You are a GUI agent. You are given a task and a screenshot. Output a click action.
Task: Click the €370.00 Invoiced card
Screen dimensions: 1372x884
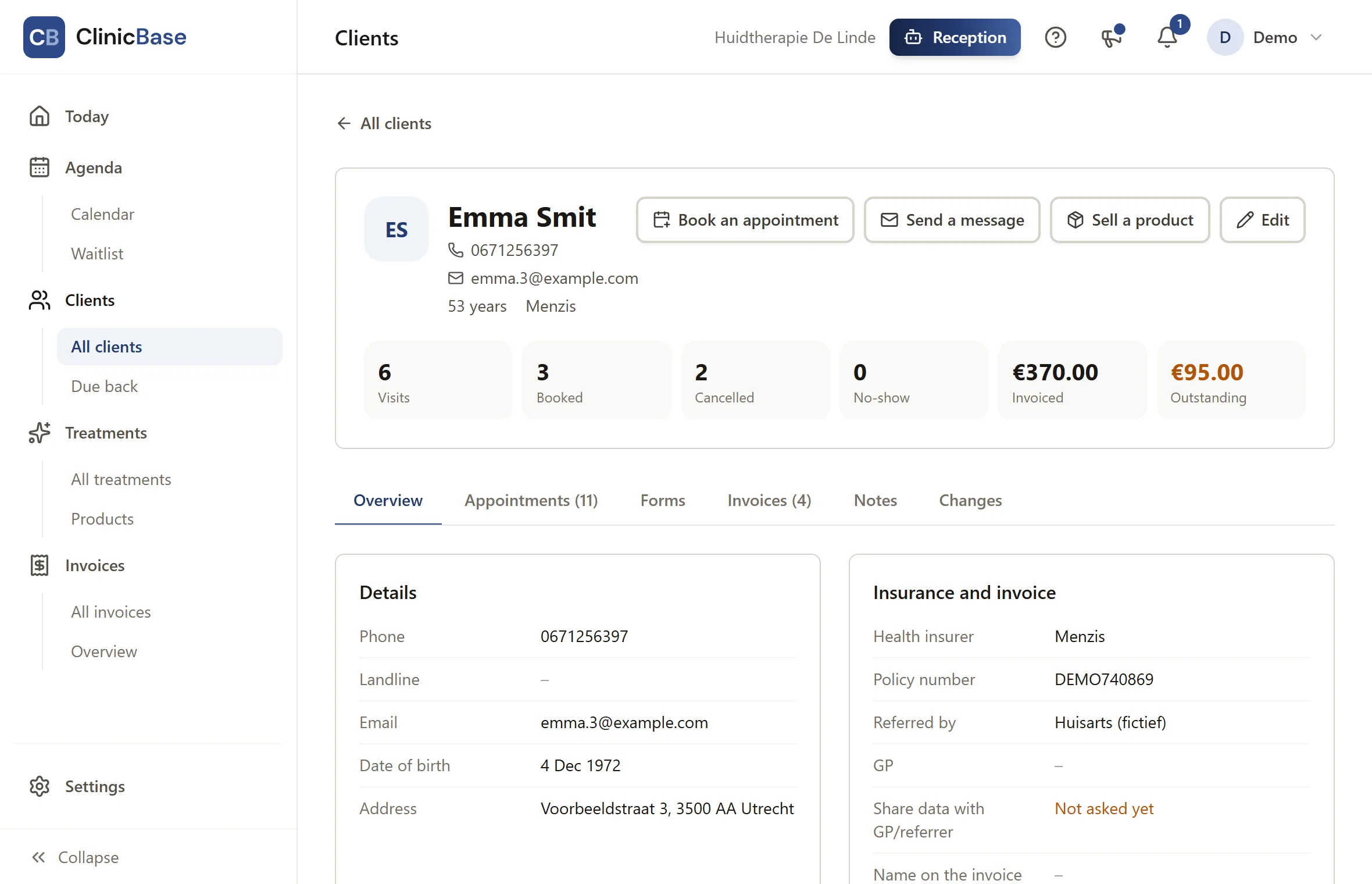click(x=1072, y=380)
